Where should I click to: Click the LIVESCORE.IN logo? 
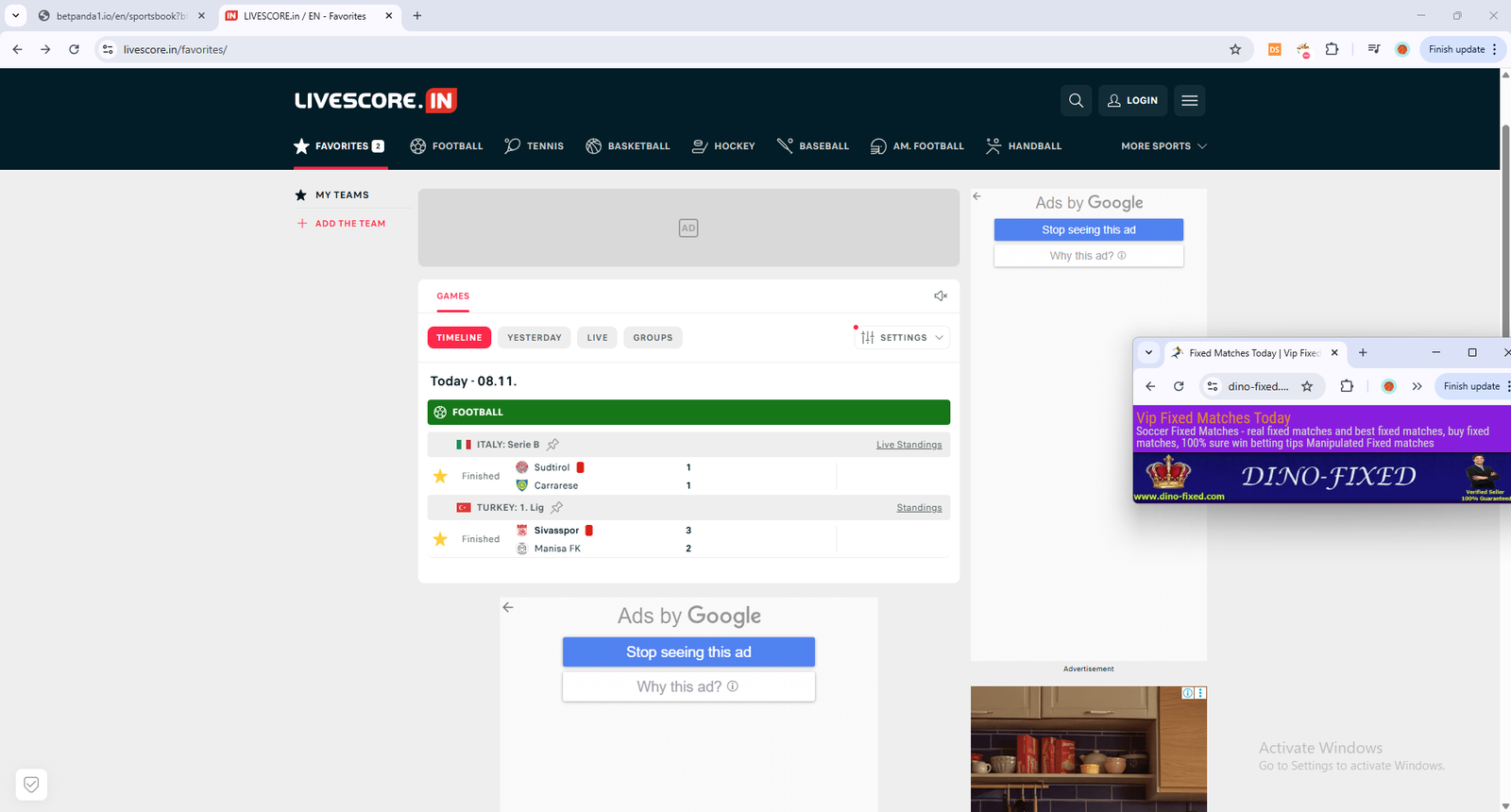pos(375,100)
